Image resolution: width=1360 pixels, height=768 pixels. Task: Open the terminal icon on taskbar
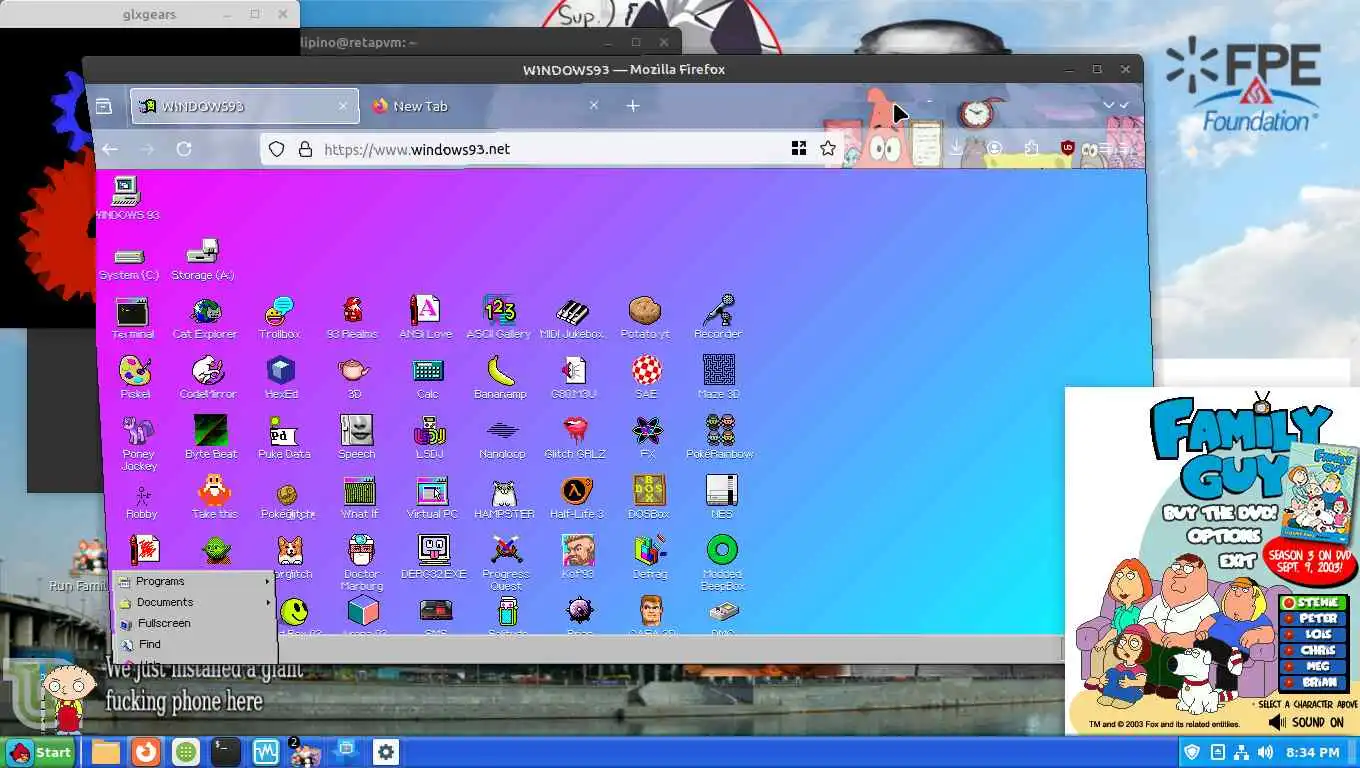coord(225,752)
